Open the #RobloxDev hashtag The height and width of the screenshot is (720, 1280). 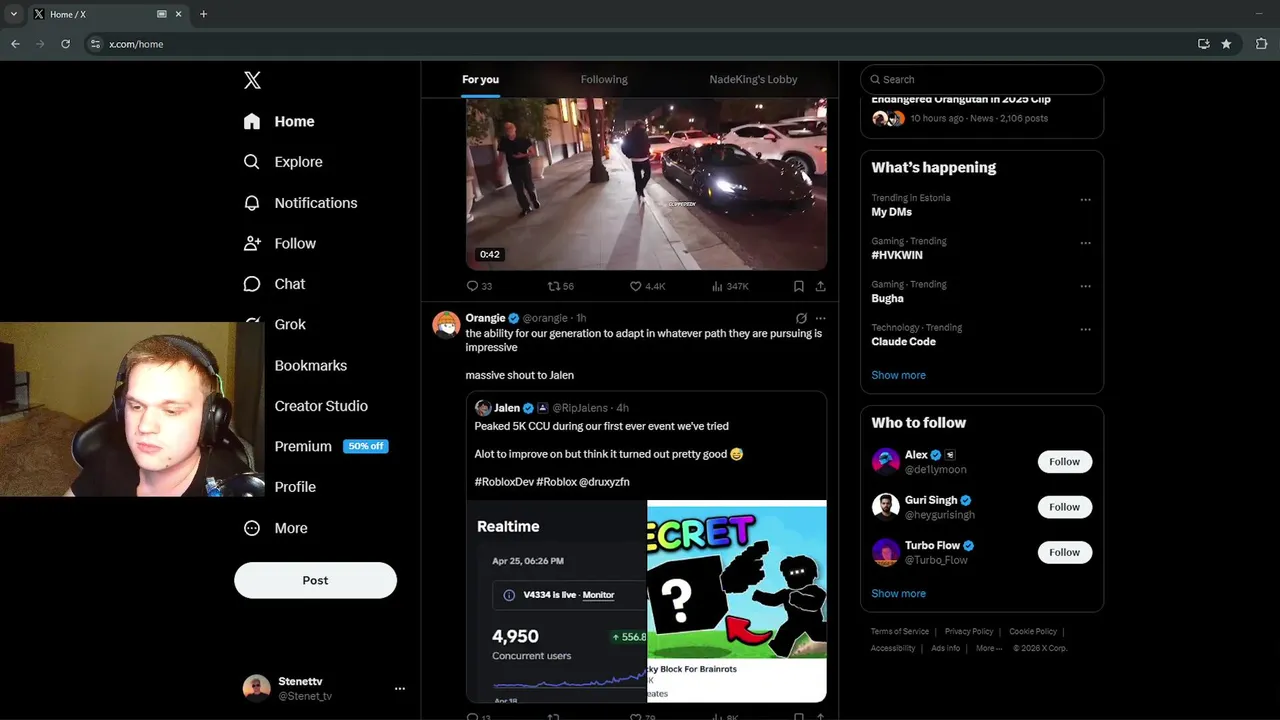504,482
